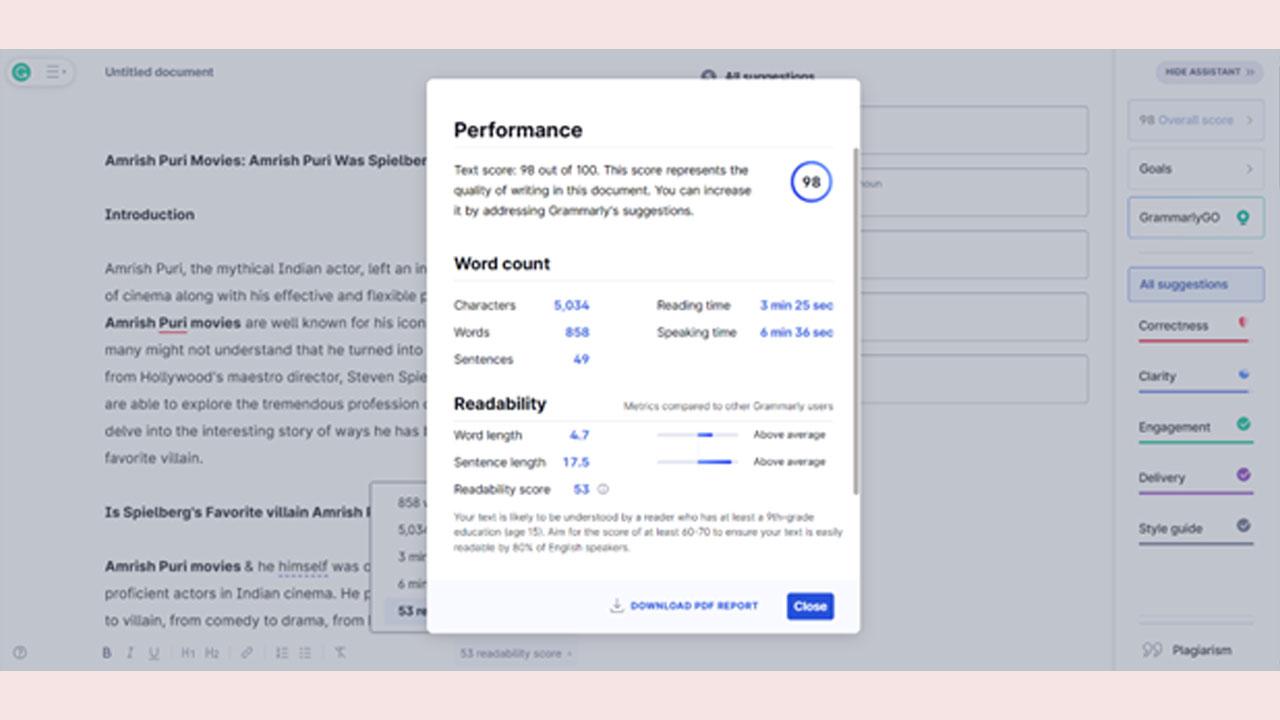Click the Untitled document title field
Viewport: 1280px width, 720px height.
159,72
